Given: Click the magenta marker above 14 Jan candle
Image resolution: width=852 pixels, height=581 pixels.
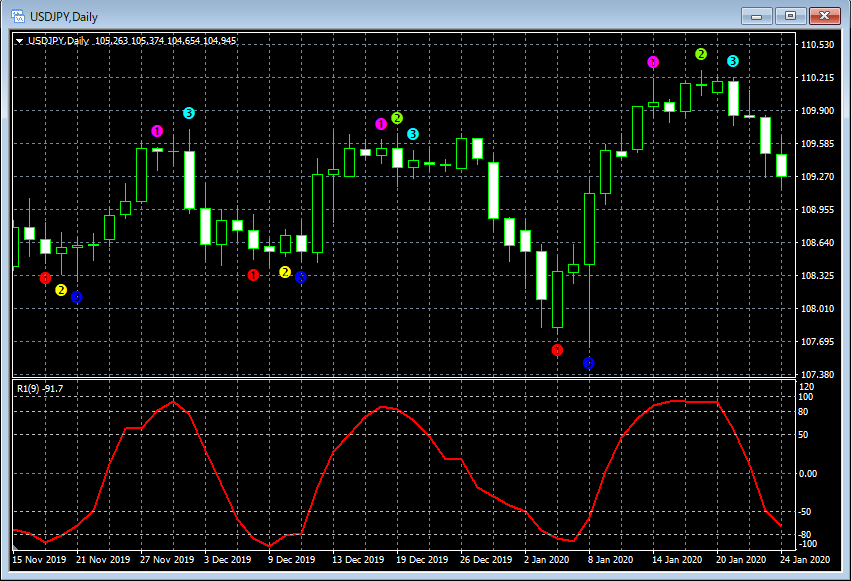Looking at the screenshot, I should coord(653,62).
